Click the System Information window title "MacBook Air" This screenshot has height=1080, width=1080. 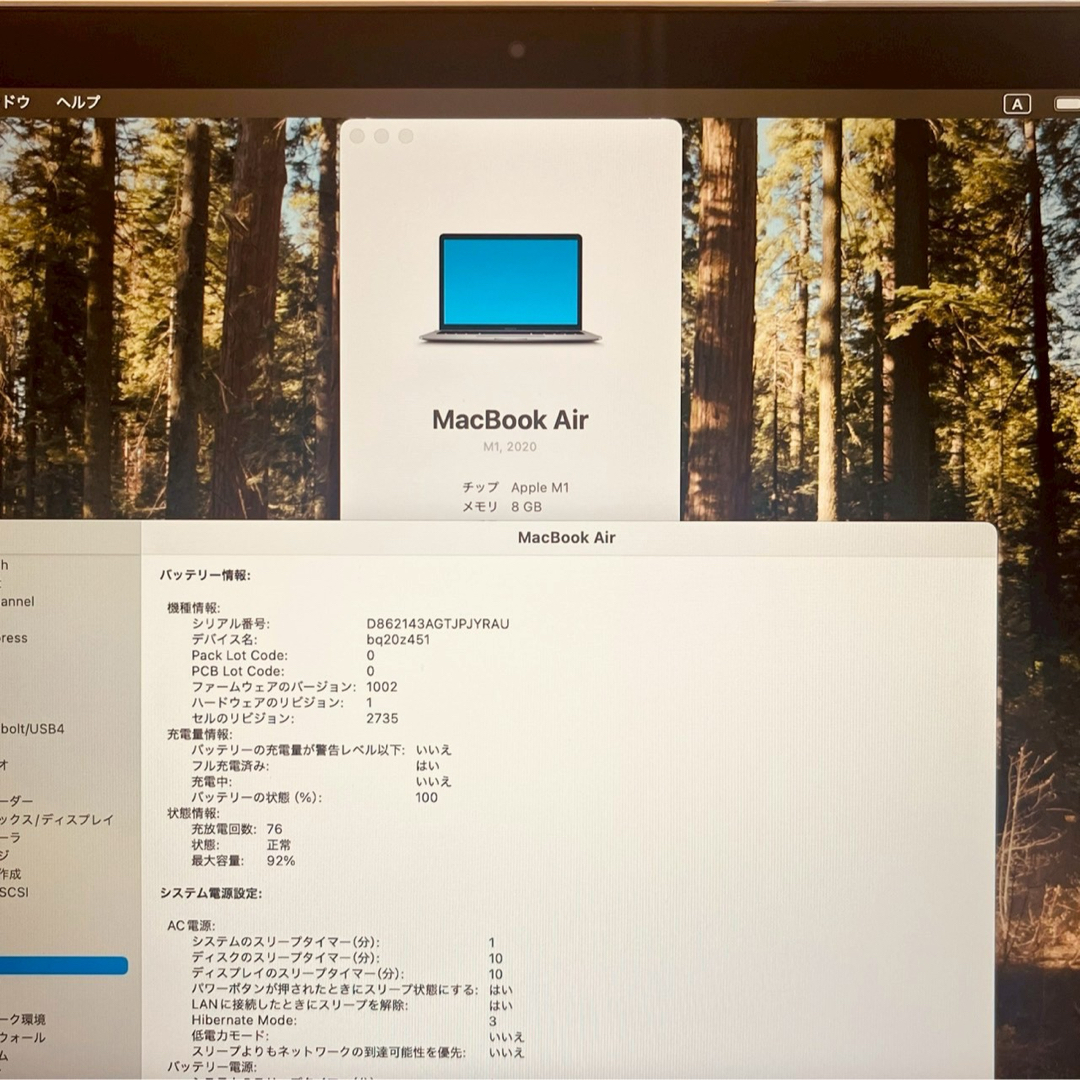[566, 538]
